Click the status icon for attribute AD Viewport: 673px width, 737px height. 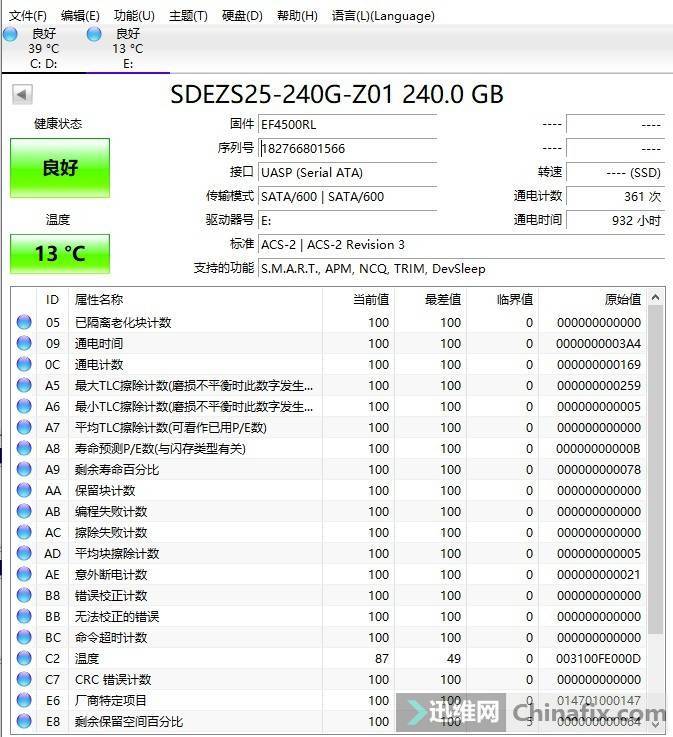(24, 553)
